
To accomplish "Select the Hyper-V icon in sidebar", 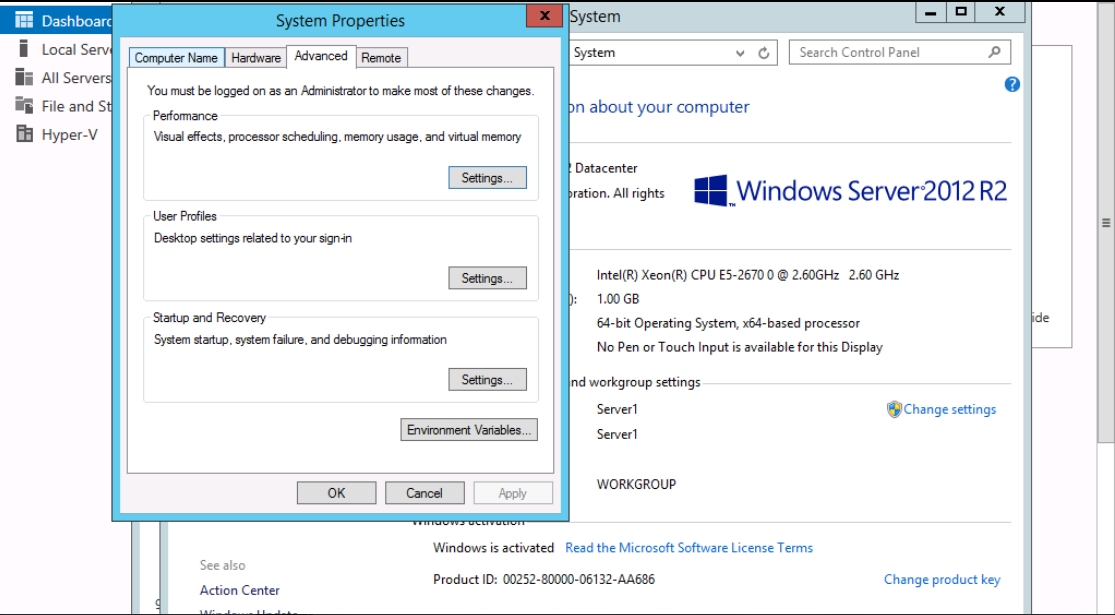I will click(24, 135).
